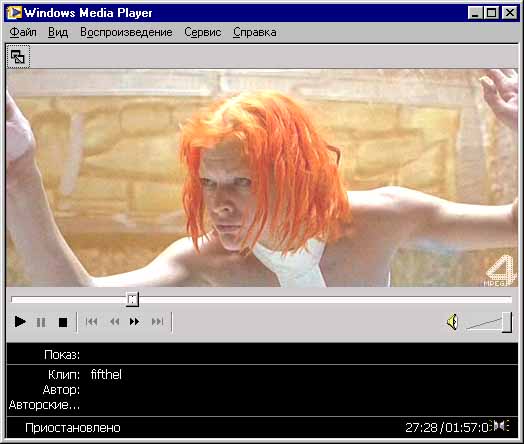This screenshot has width=524, height=444.
Task: Click the Показ: label
Action: pyautogui.click(x=62, y=354)
